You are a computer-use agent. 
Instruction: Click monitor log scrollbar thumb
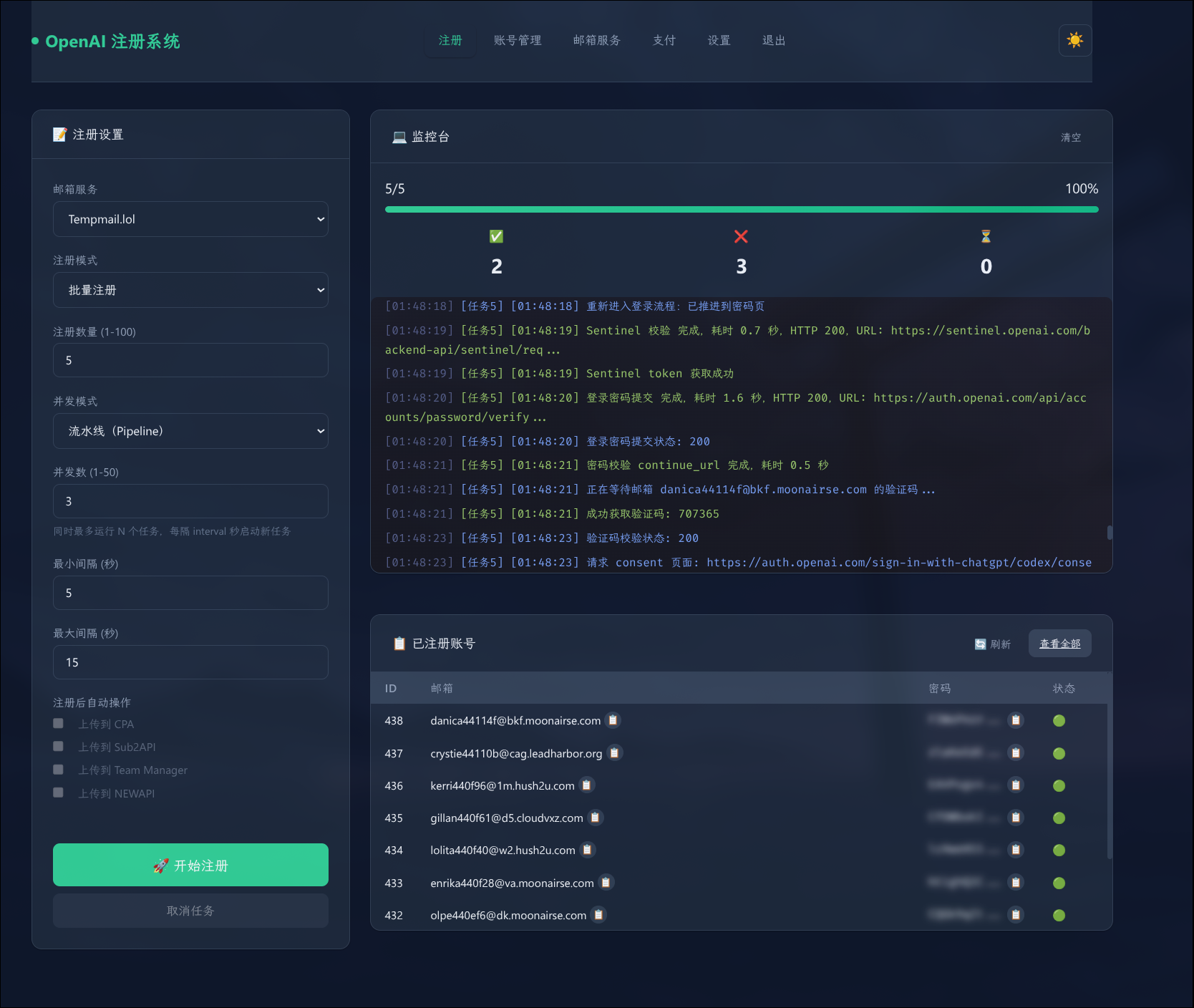(x=1110, y=532)
